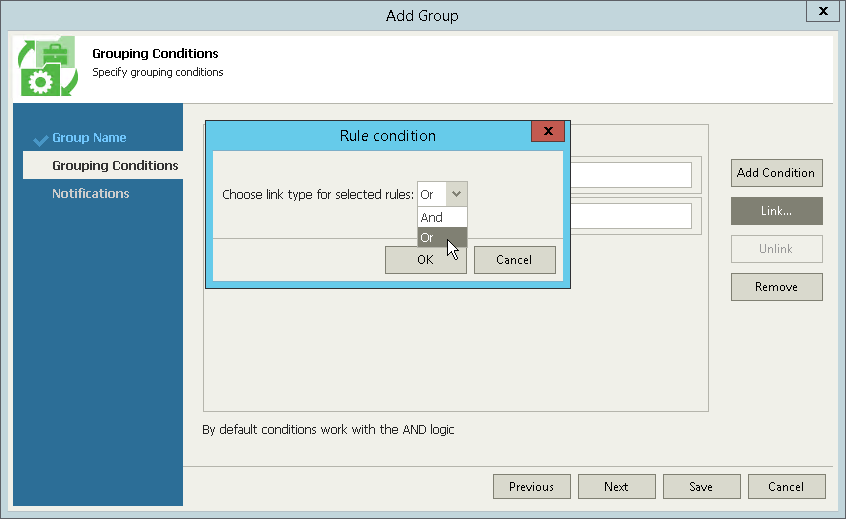Save the group settings
Screen dimensions: 846x519
coord(701,487)
